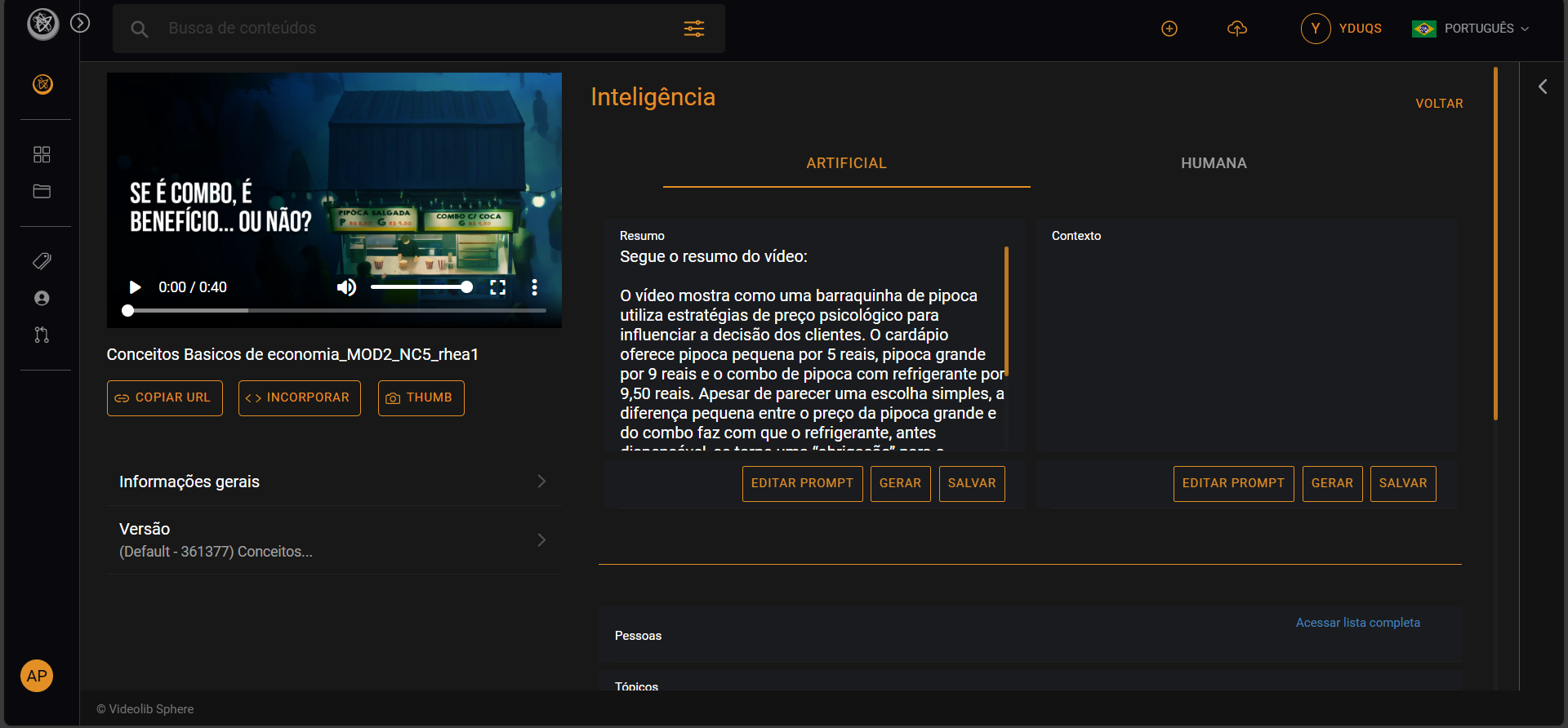Play the video

(136, 287)
